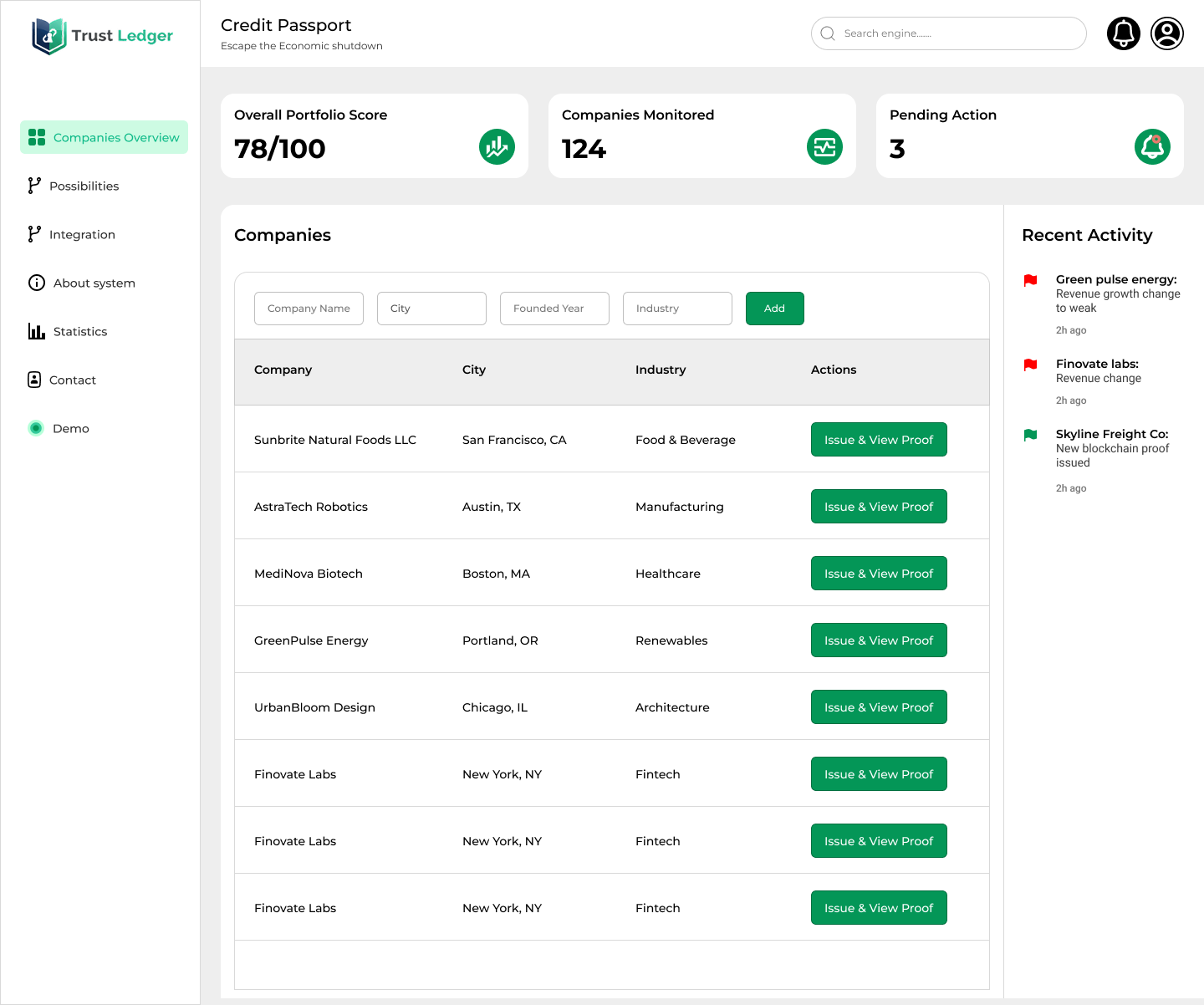Viewport: 1204px width, 1005px height.
Task: Open the user profile icon
Action: [1167, 33]
